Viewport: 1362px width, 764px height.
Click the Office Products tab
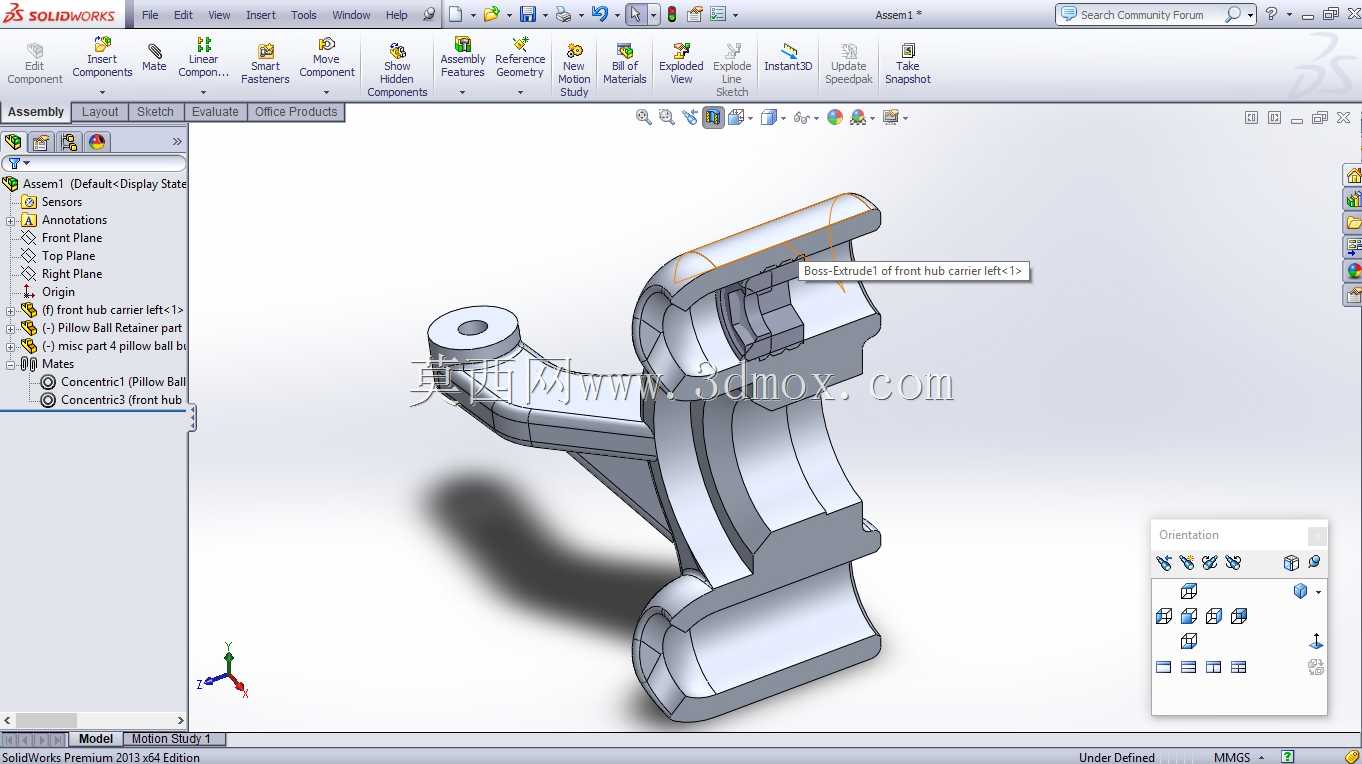pos(296,112)
